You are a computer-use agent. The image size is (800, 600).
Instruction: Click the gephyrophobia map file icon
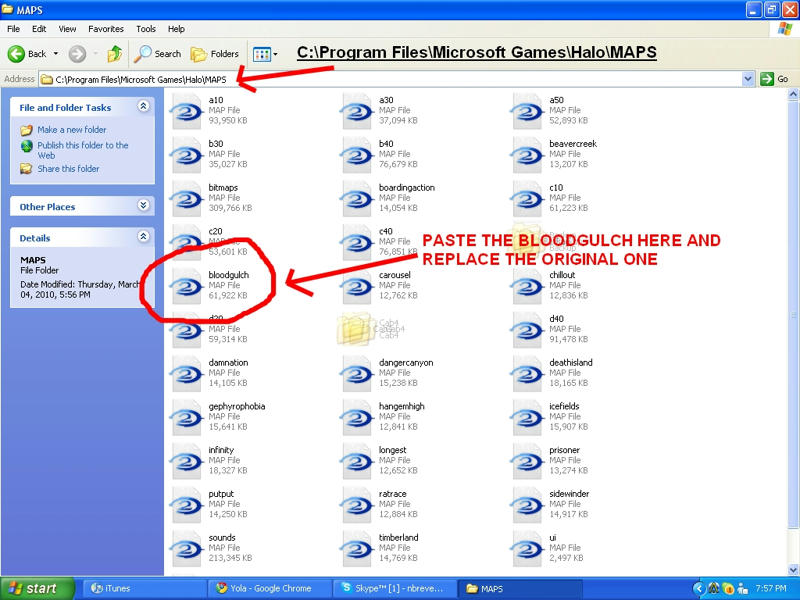[187, 417]
